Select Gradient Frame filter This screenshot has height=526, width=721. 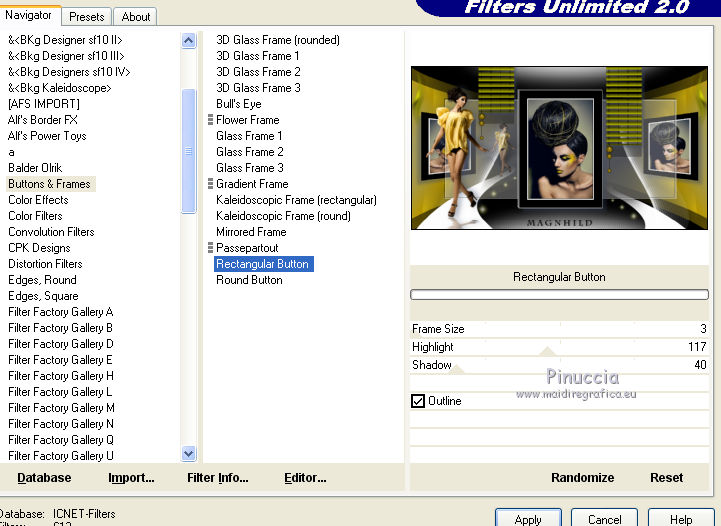pyautogui.click(x=252, y=184)
